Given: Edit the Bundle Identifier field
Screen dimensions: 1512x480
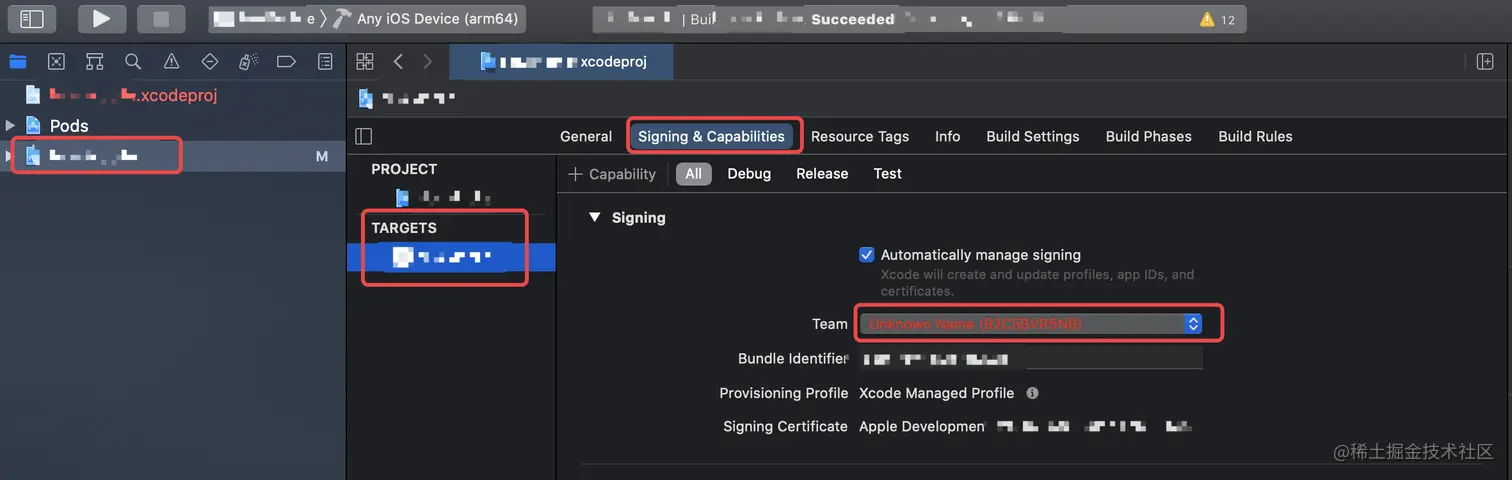Looking at the screenshot, I should point(1030,359).
